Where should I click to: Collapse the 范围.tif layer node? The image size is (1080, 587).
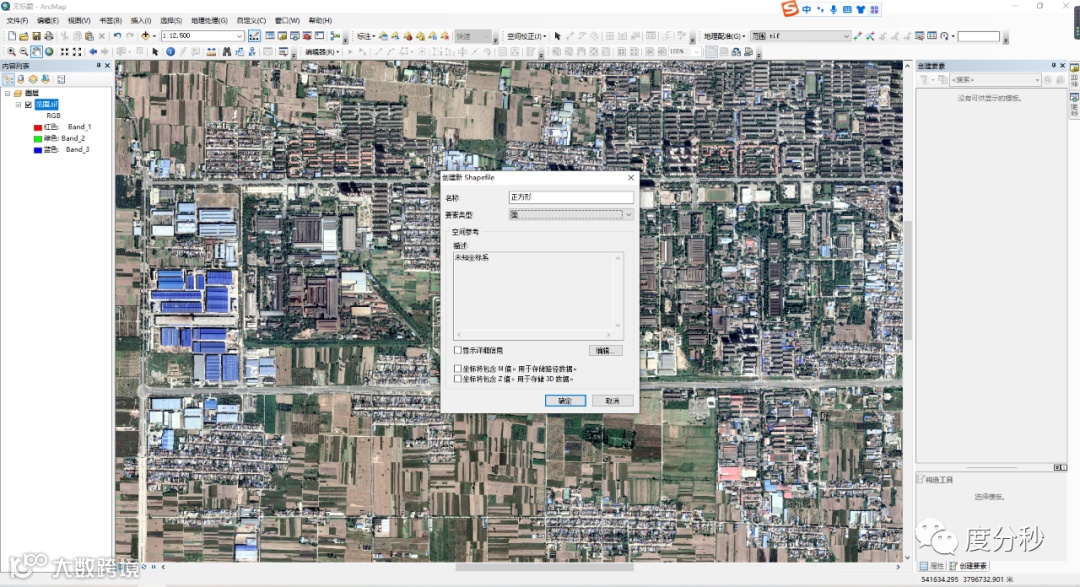(x=19, y=105)
